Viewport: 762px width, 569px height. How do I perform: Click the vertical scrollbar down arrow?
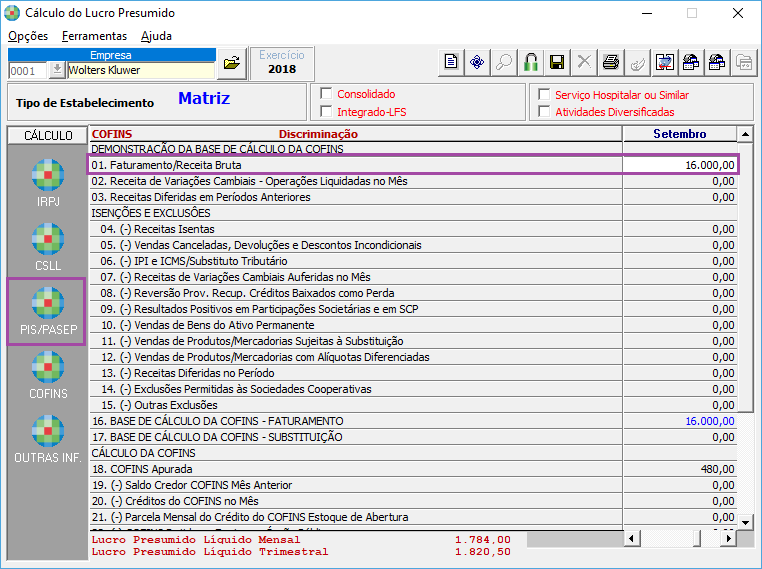tap(745, 522)
